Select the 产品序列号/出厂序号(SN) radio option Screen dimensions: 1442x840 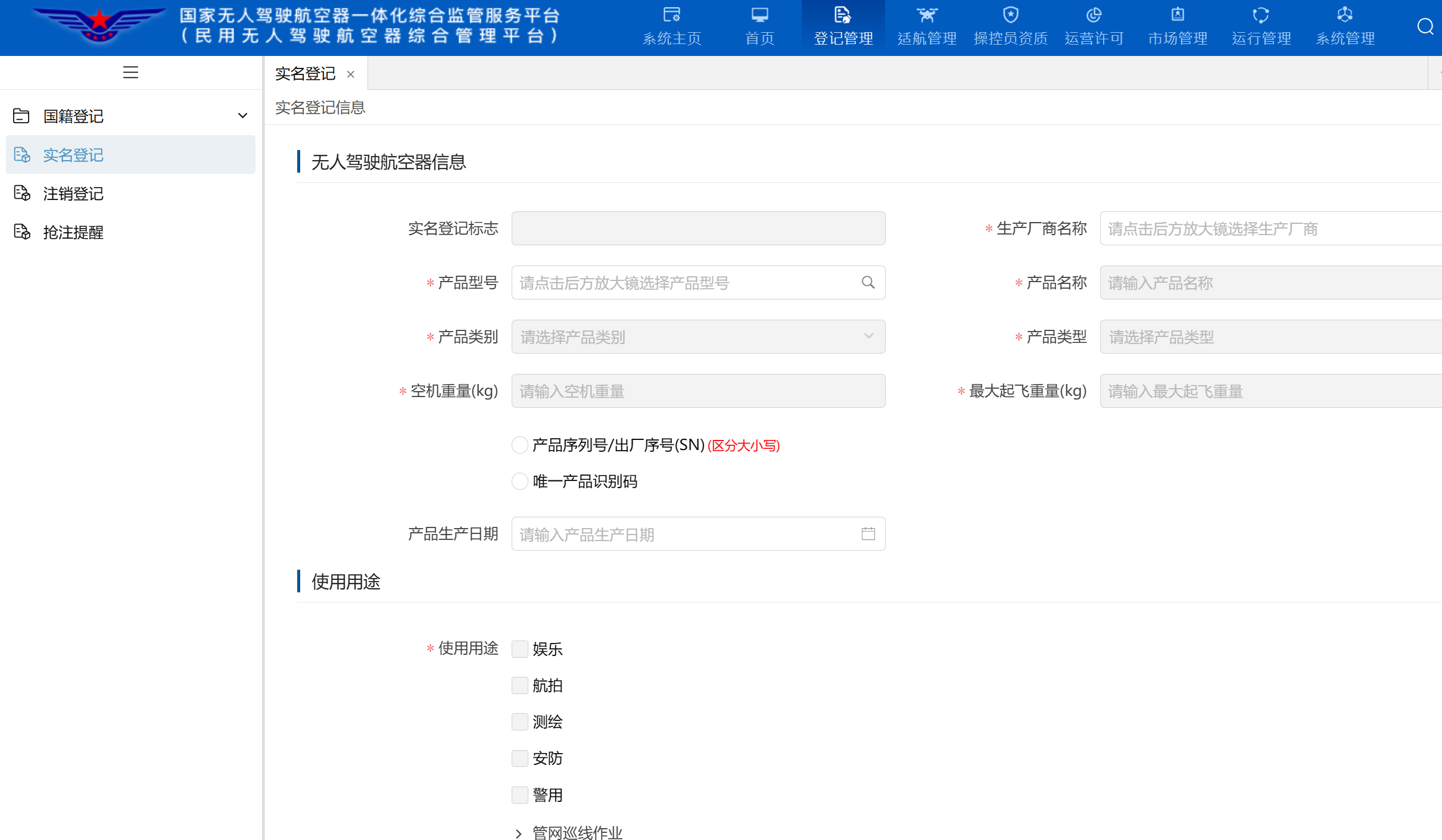pyautogui.click(x=519, y=445)
